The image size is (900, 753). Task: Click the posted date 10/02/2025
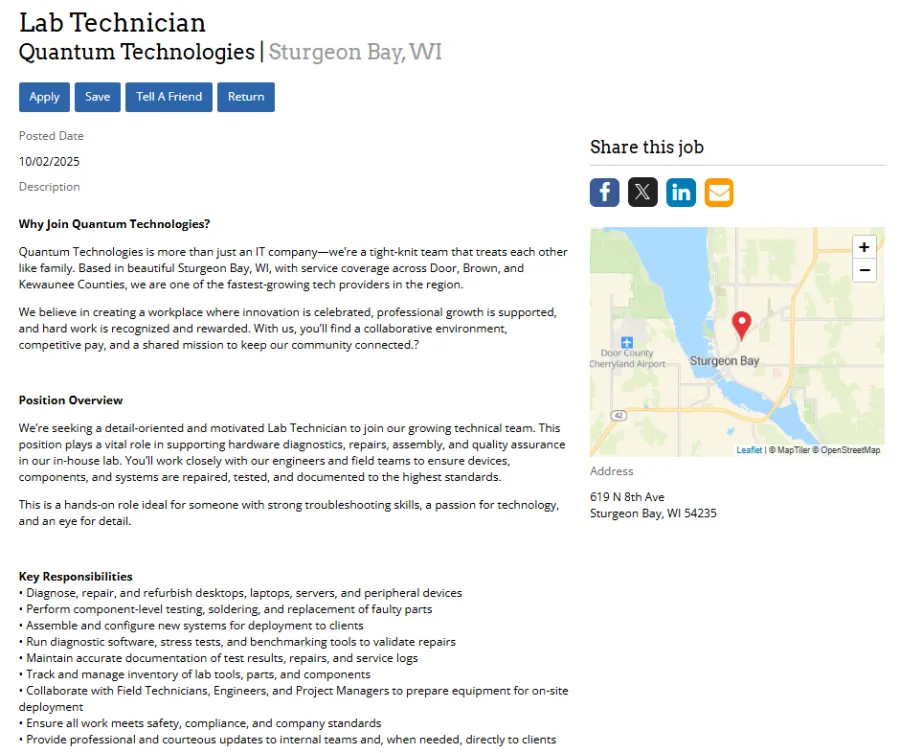click(x=49, y=161)
